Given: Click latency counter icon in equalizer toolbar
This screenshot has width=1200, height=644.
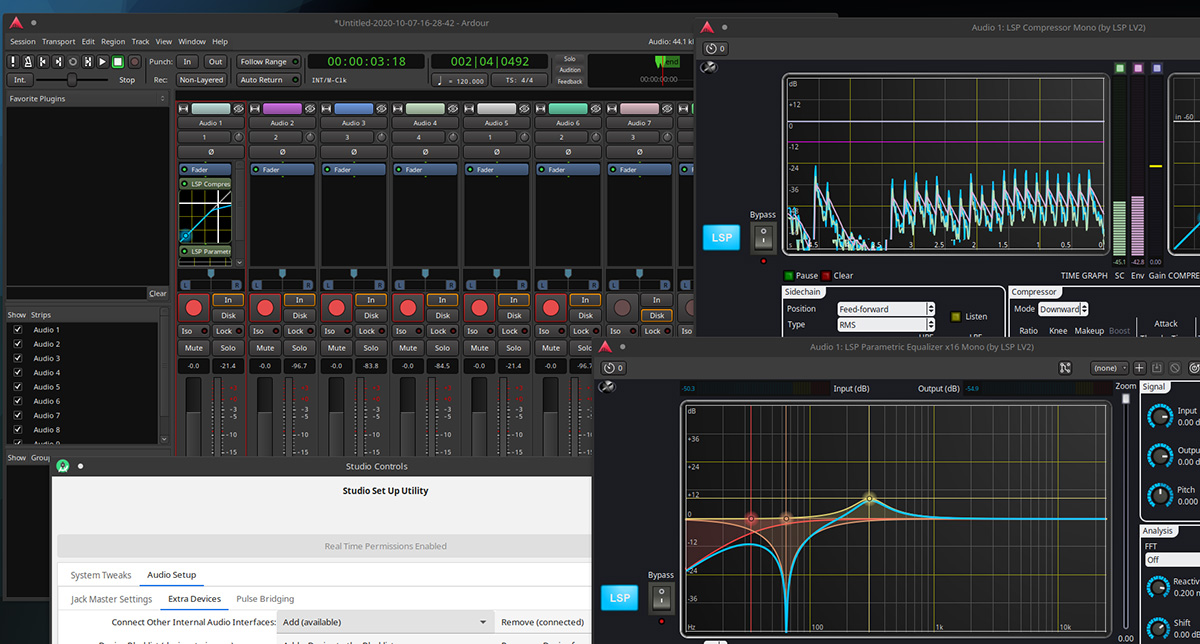Looking at the screenshot, I should [615, 368].
